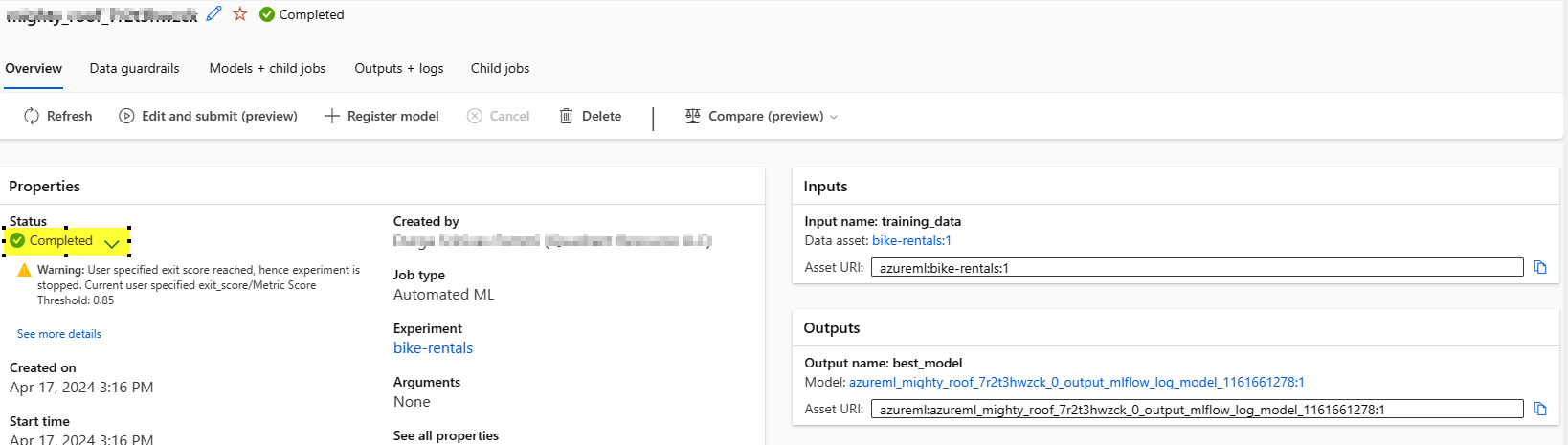Click the pencil edit name icon
This screenshot has width=1568, height=445.
coord(214,13)
